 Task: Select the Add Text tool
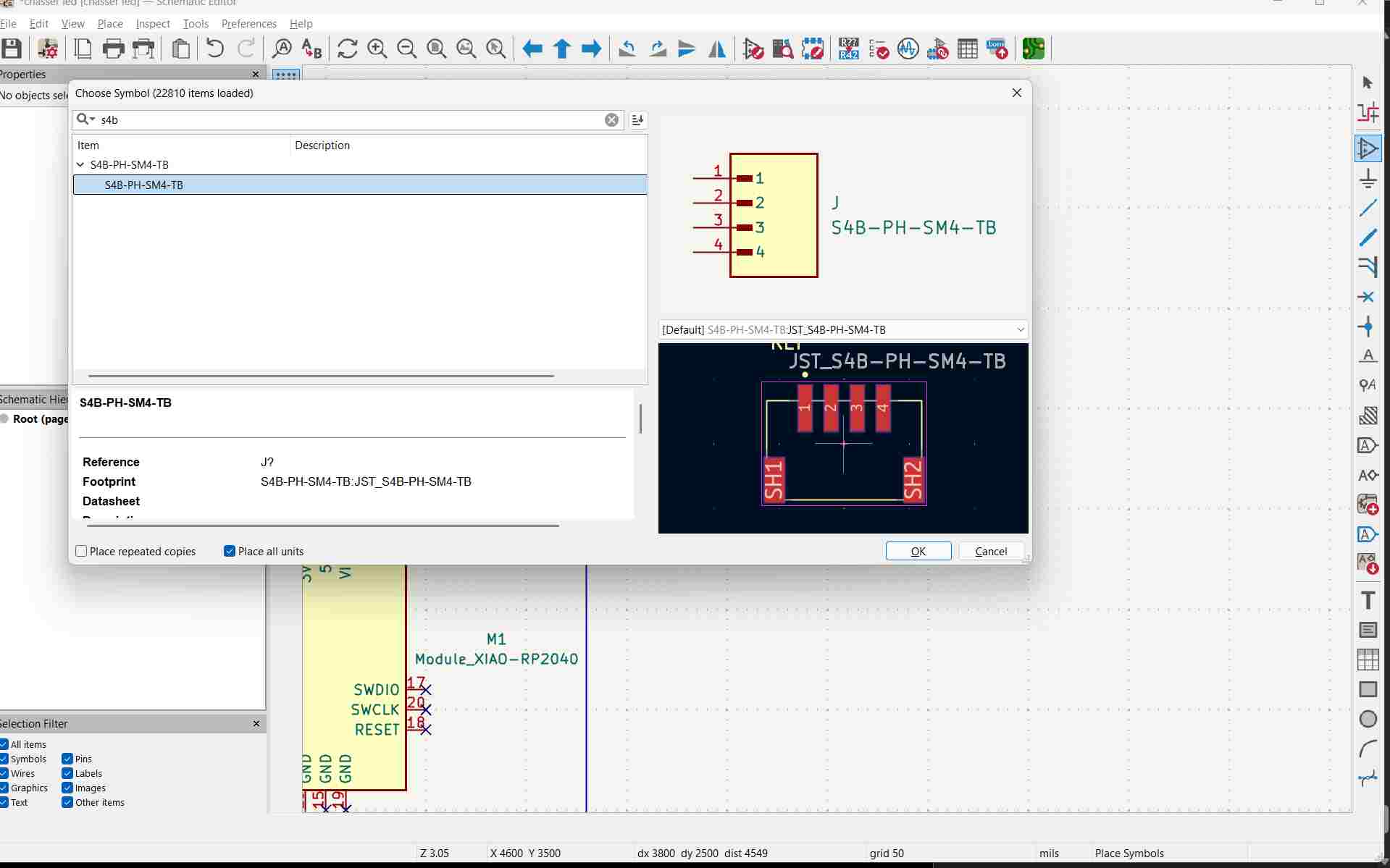(1368, 600)
